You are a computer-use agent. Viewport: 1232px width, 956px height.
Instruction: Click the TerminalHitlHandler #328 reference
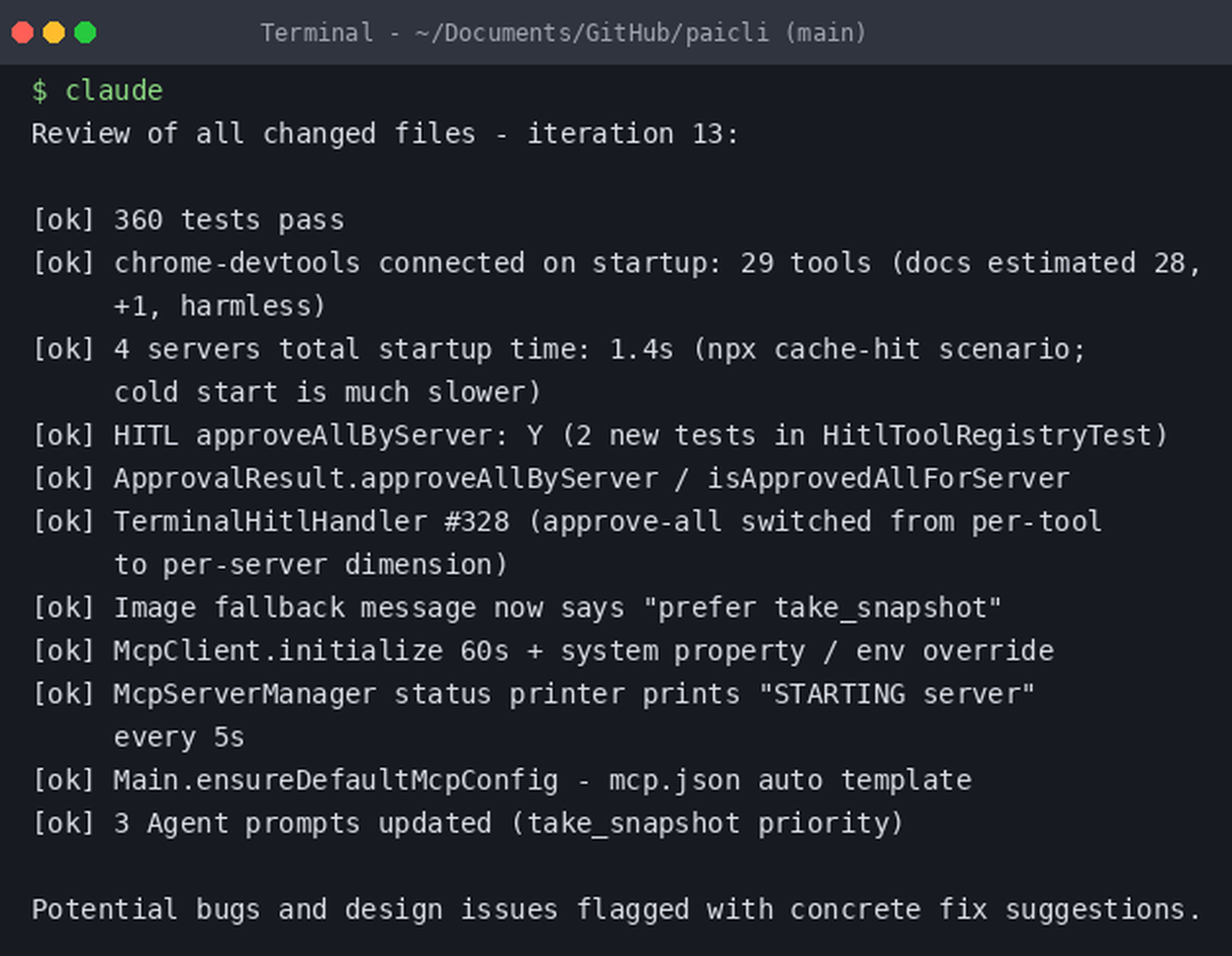[x=311, y=521]
